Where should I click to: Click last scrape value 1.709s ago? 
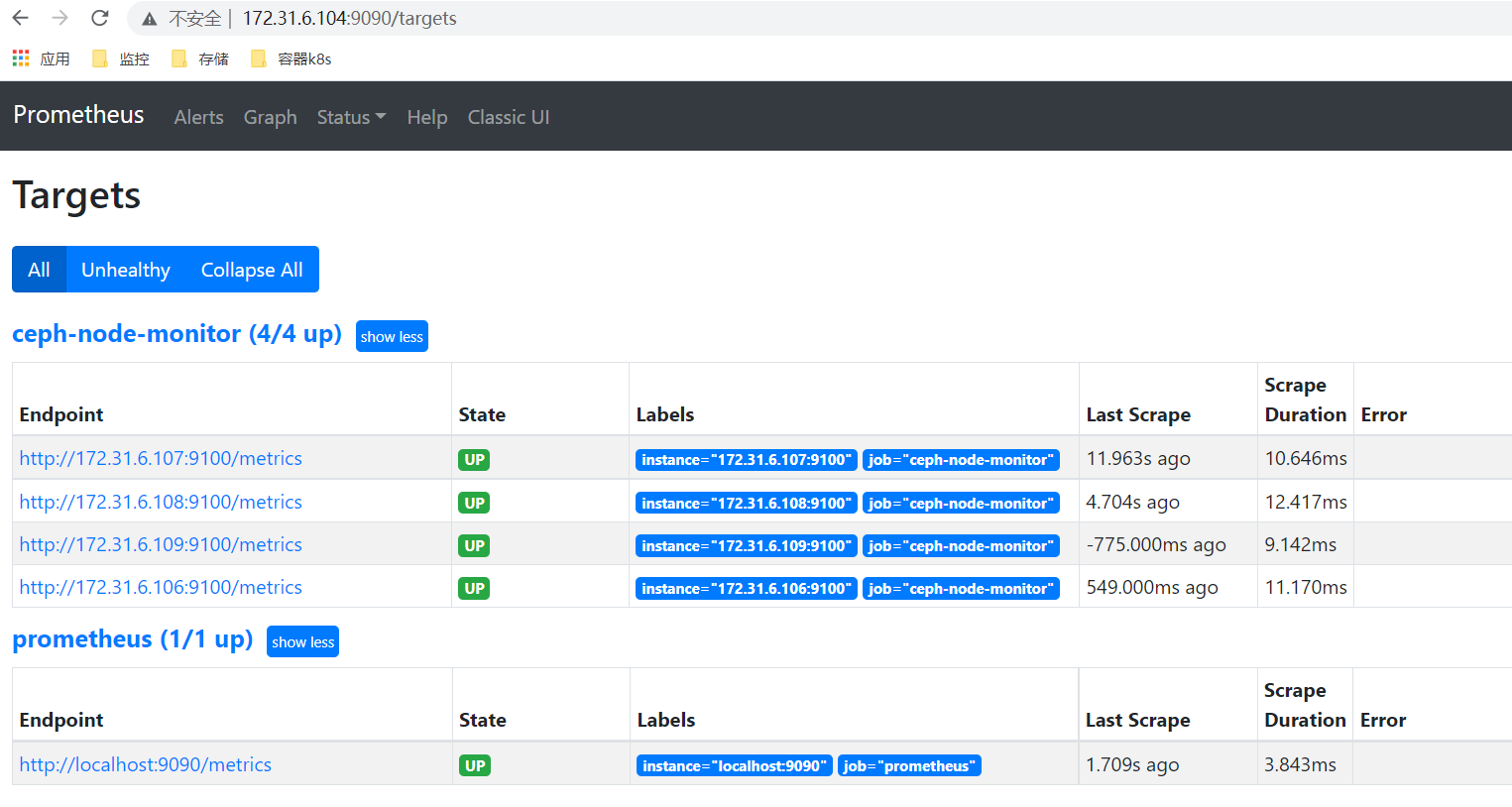click(x=1132, y=764)
